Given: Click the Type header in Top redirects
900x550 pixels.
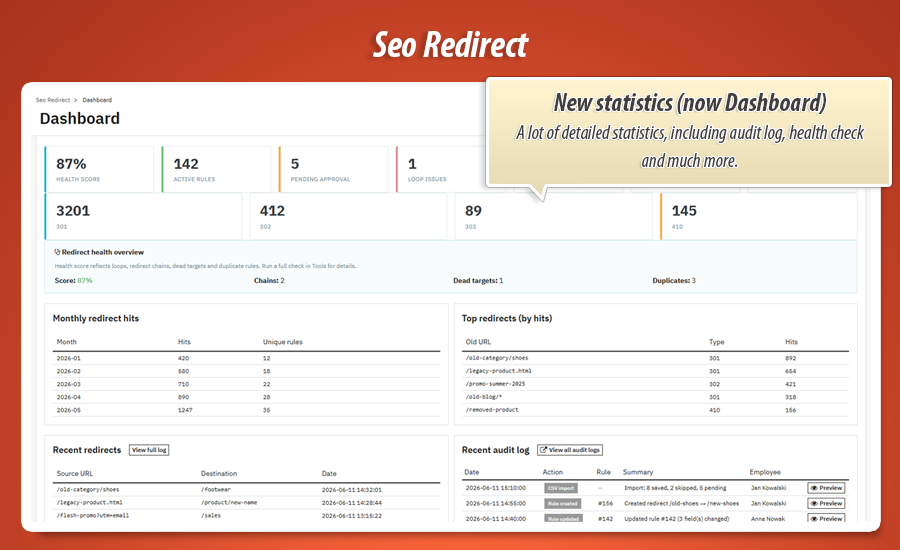Looking at the screenshot, I should coord(716,342).
